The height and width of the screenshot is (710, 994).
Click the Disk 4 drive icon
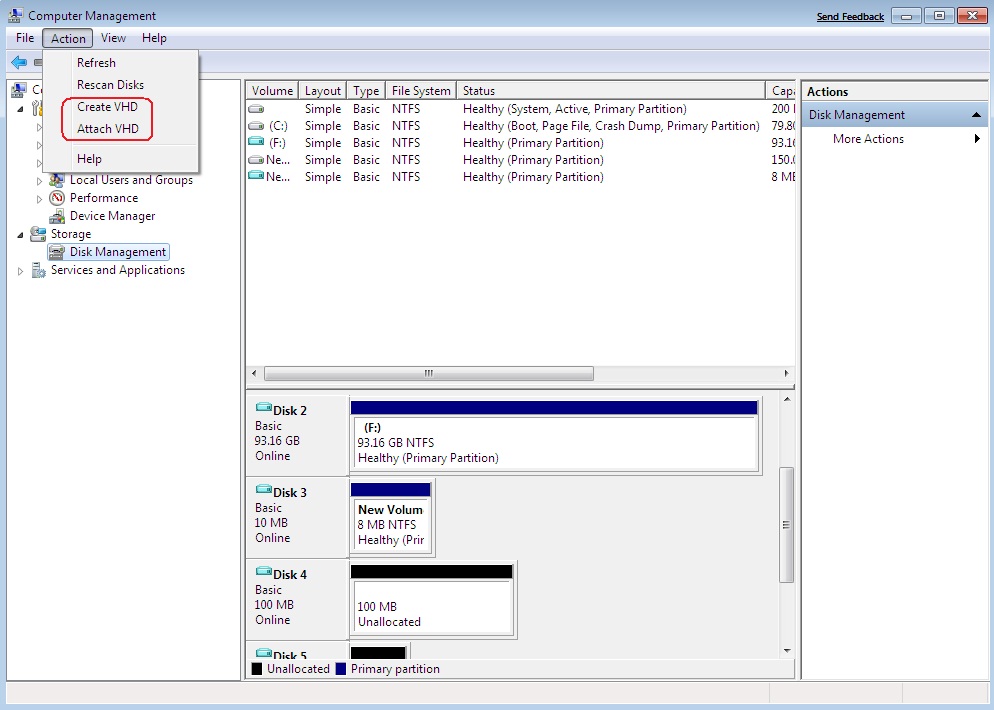click(264, 571)
